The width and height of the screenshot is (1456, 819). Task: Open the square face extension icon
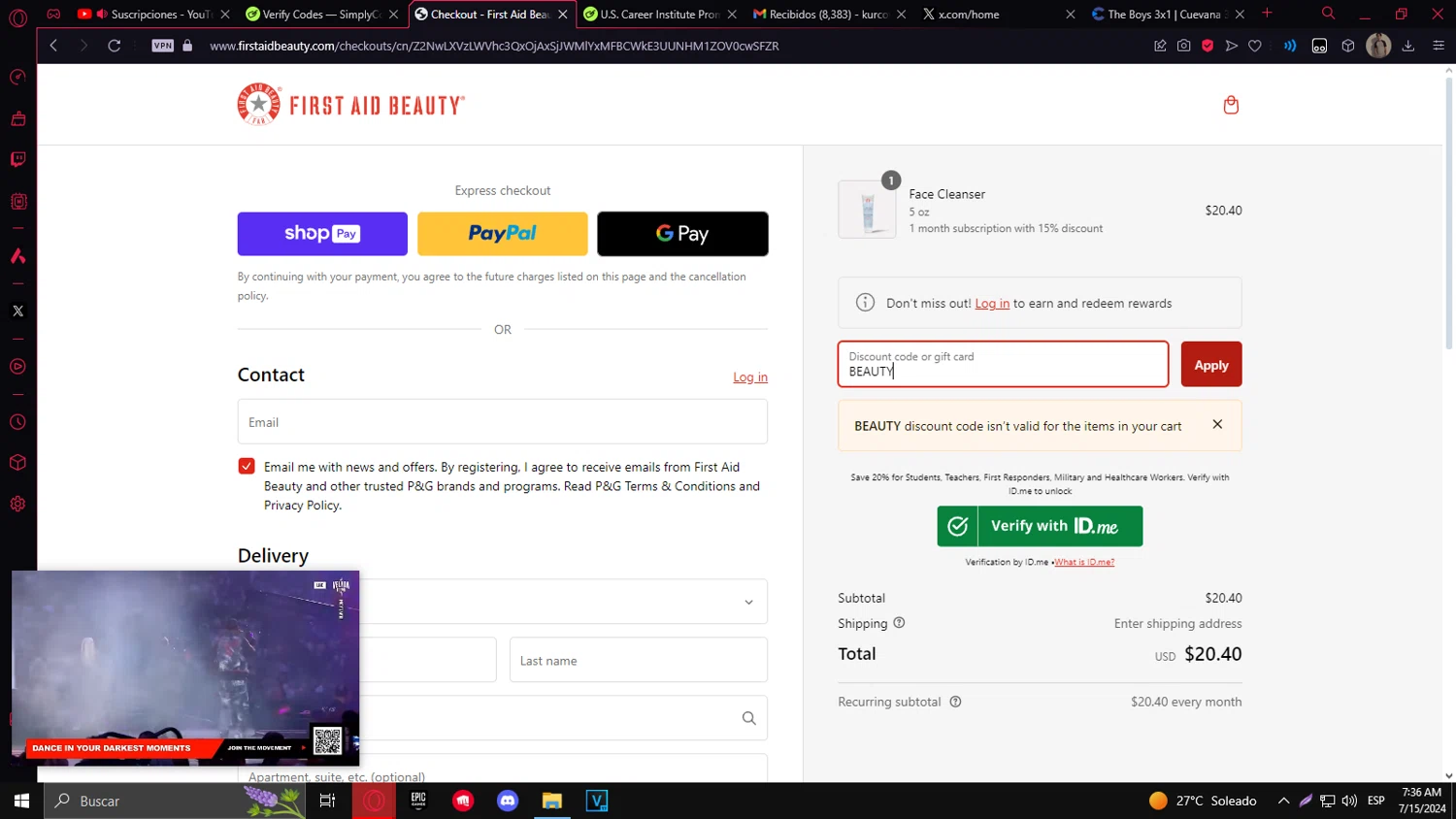(1319, 46)
